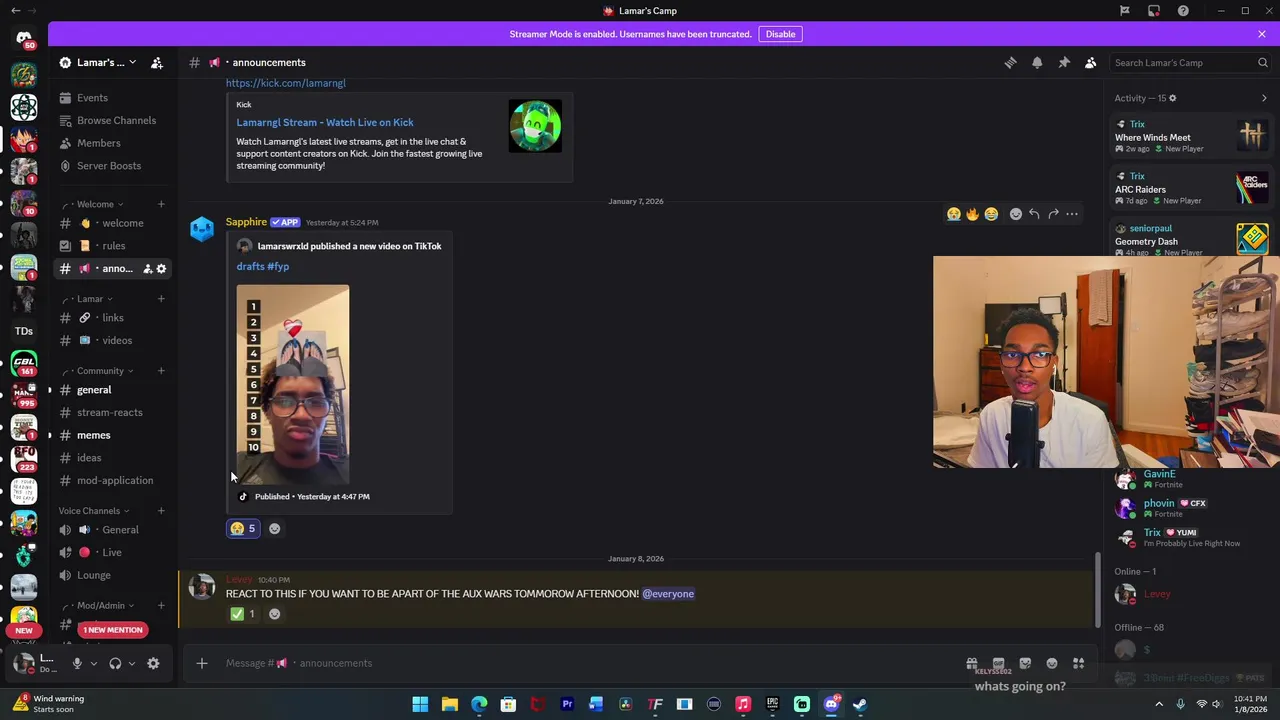React with the crying emoji on hover bar
The image size is (1280, 720).
[953, 214]
